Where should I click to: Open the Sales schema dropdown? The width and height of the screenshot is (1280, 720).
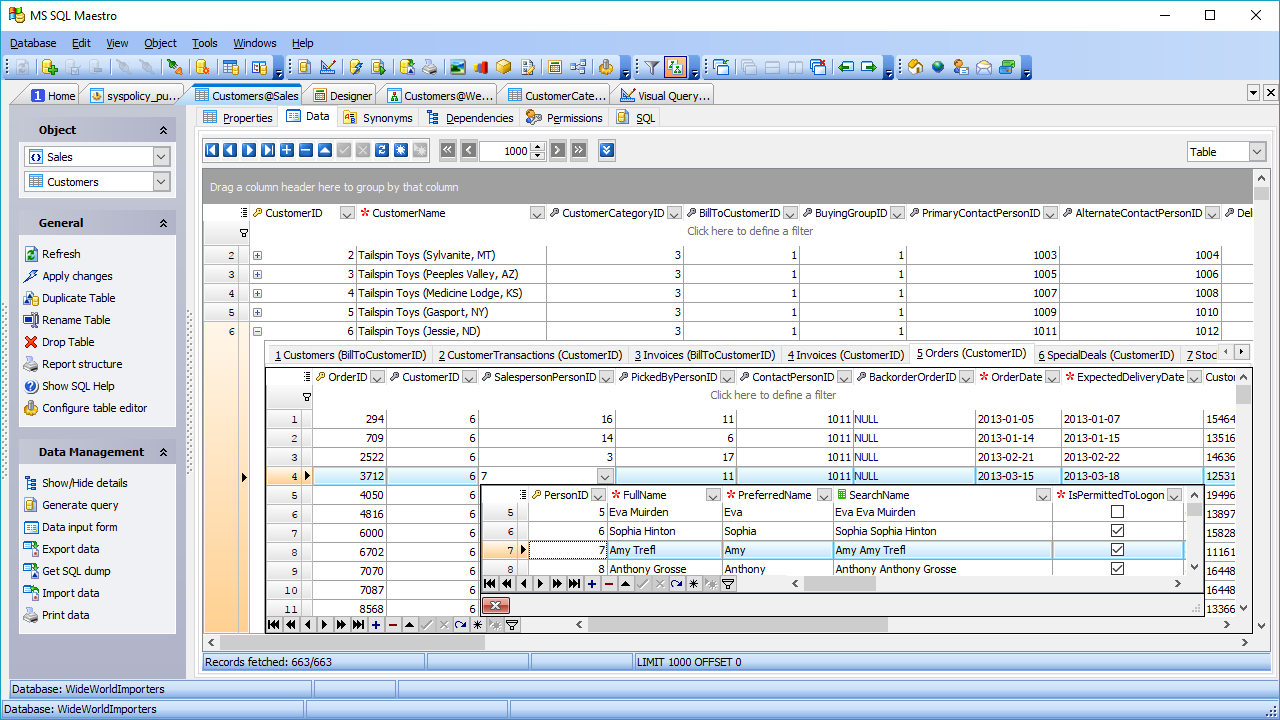pos(161,157)
